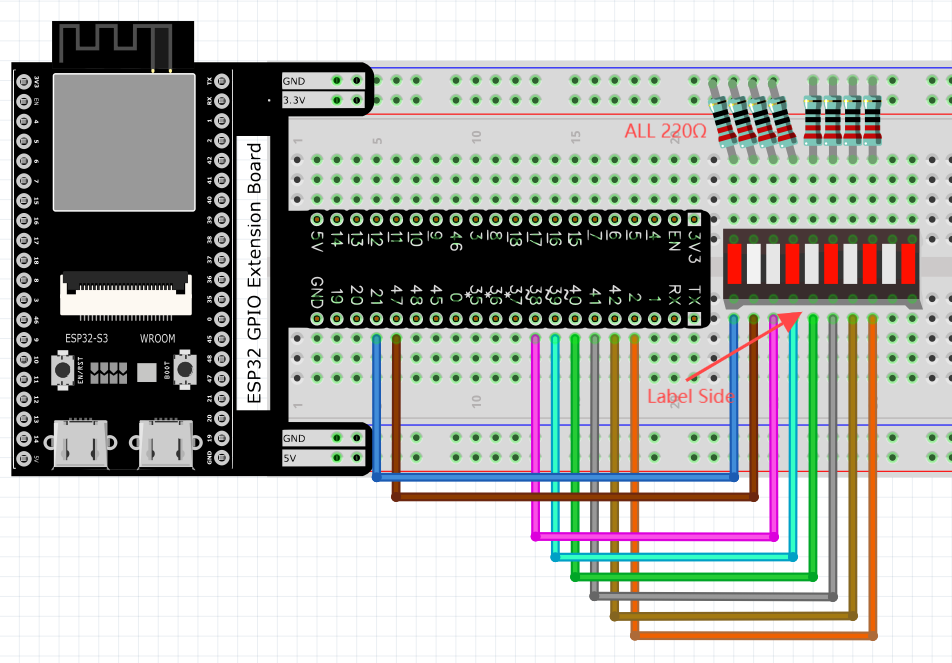Click the PCB antenna trace atop the board
Screen dimensions: 952x663
click(116, 47)
